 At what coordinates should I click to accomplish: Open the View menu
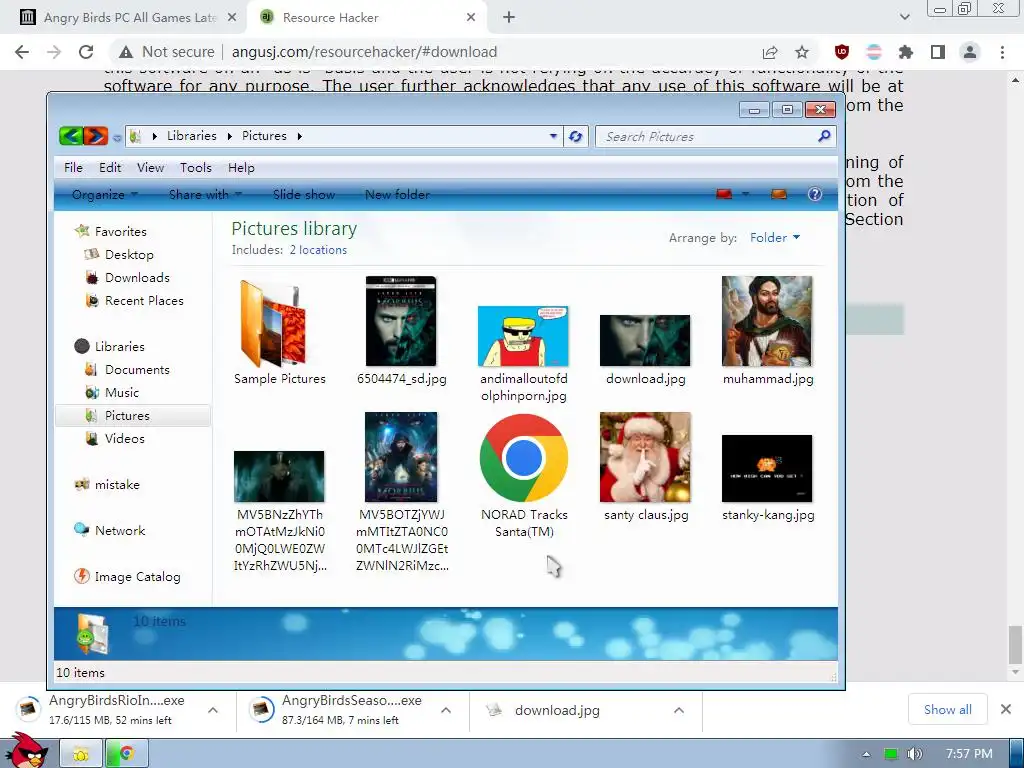(x=150, y=168)
